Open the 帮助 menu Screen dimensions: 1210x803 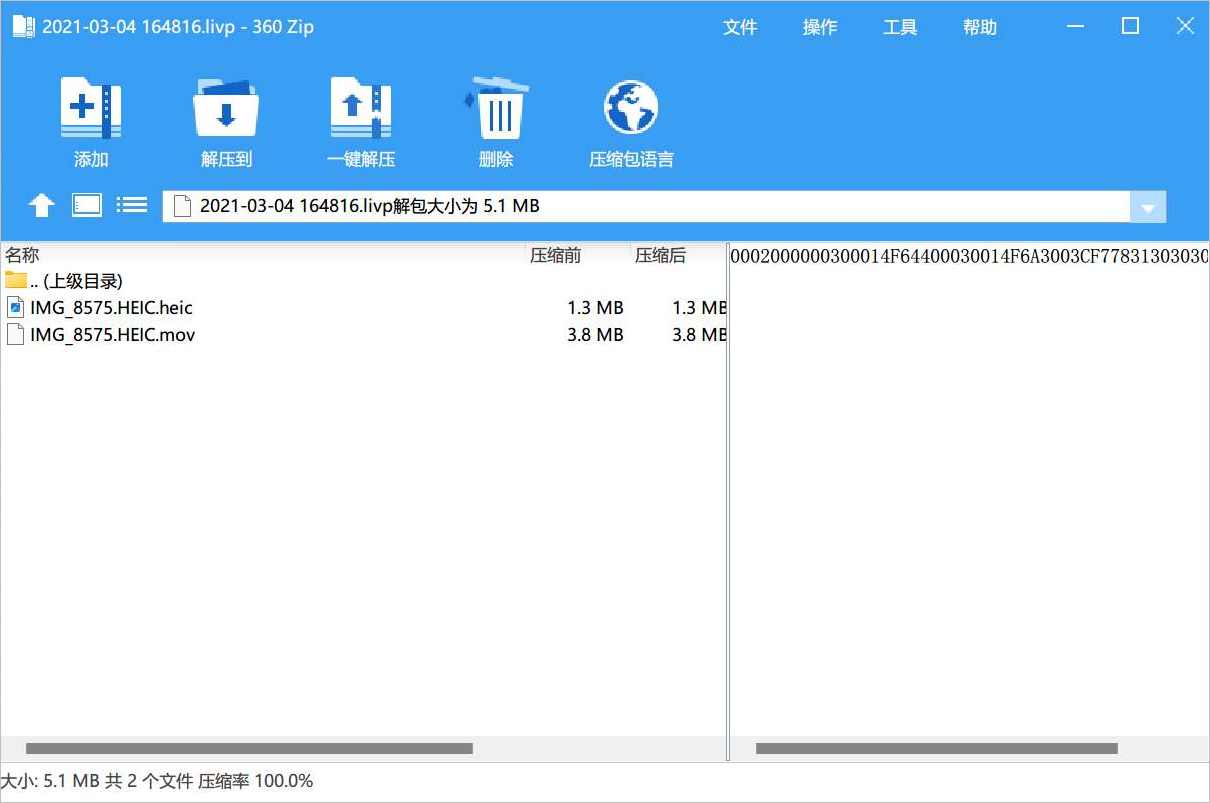coord(980,27)
